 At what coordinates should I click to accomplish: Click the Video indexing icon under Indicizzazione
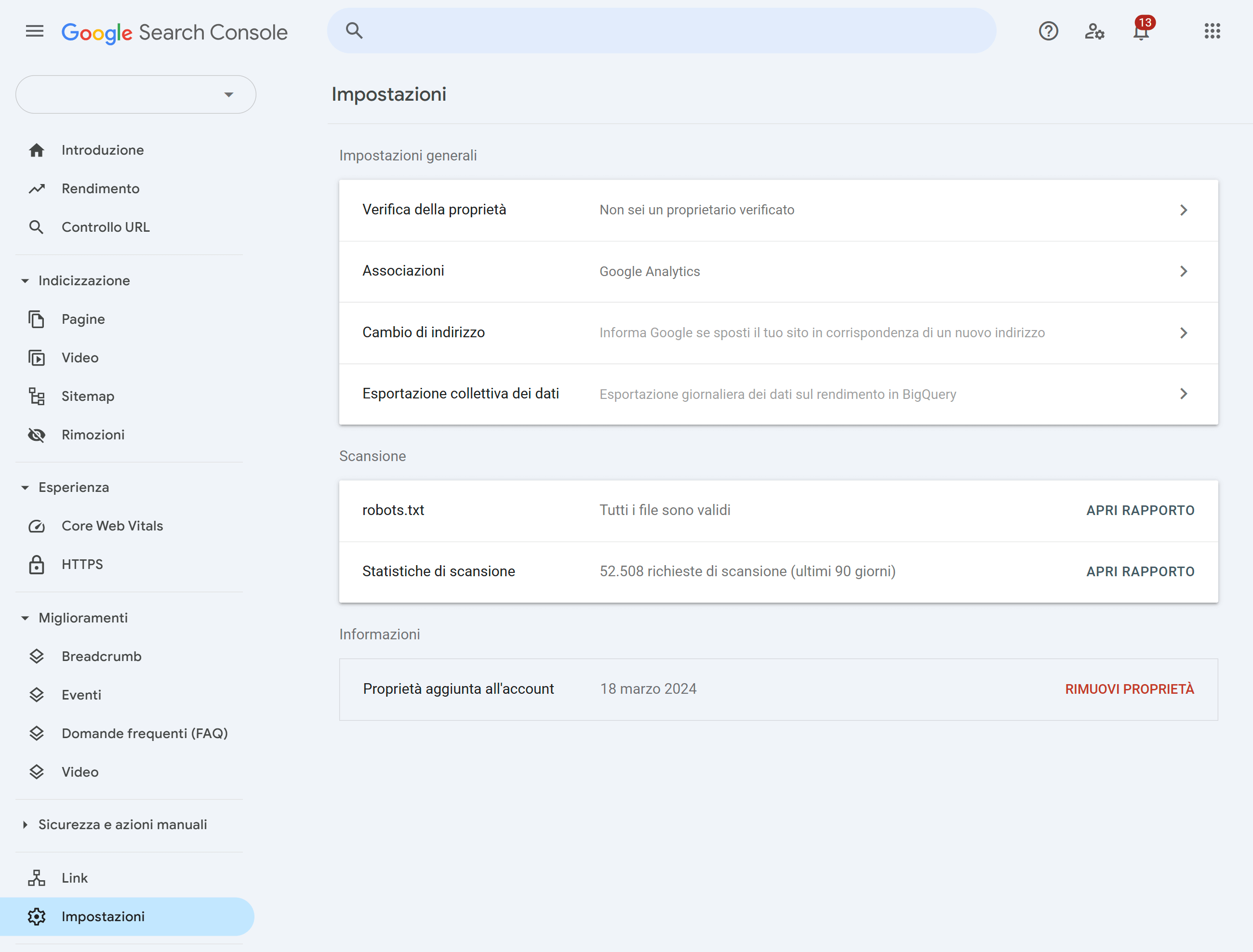tap(37, 357)
